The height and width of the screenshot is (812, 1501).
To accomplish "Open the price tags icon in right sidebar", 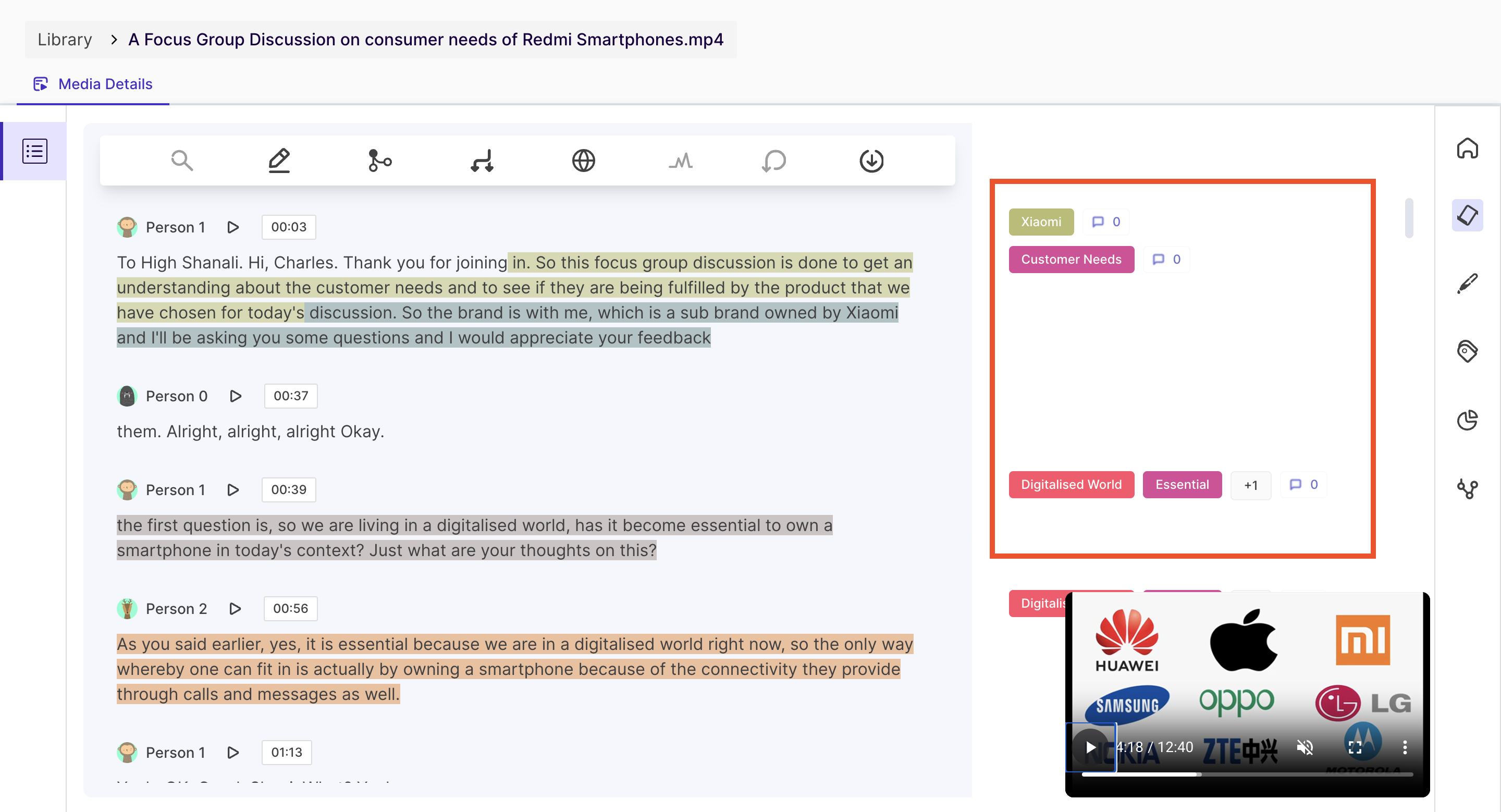I will click(1467, 351).
